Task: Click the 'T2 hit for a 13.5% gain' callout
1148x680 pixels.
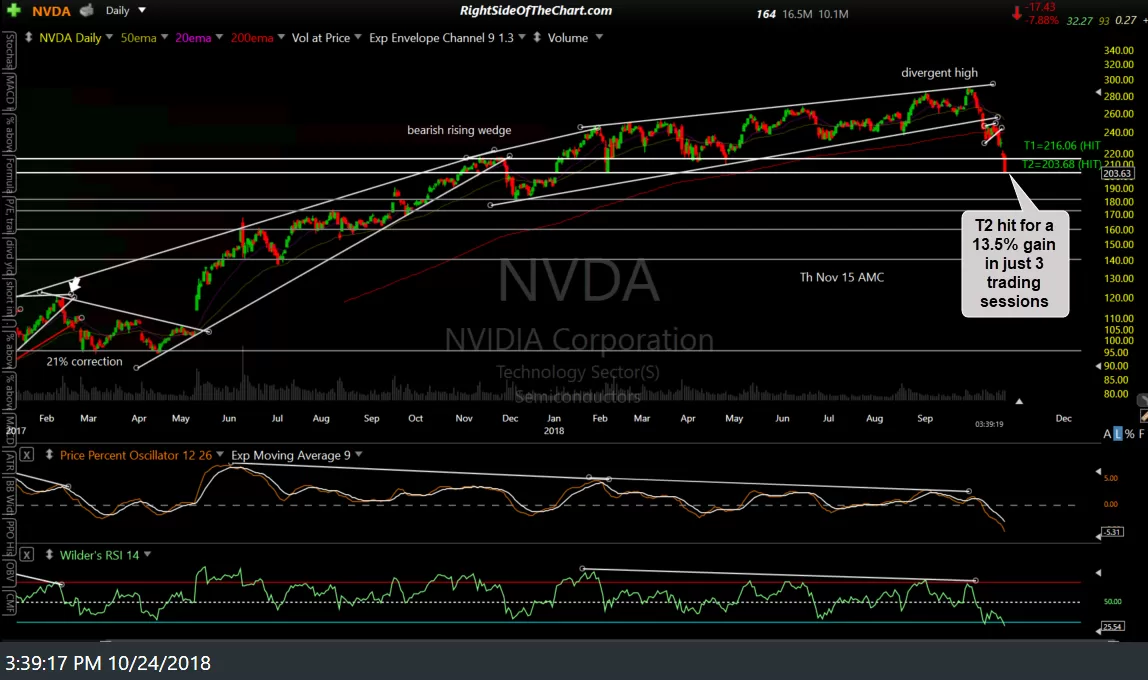Action: (1015, 264)
